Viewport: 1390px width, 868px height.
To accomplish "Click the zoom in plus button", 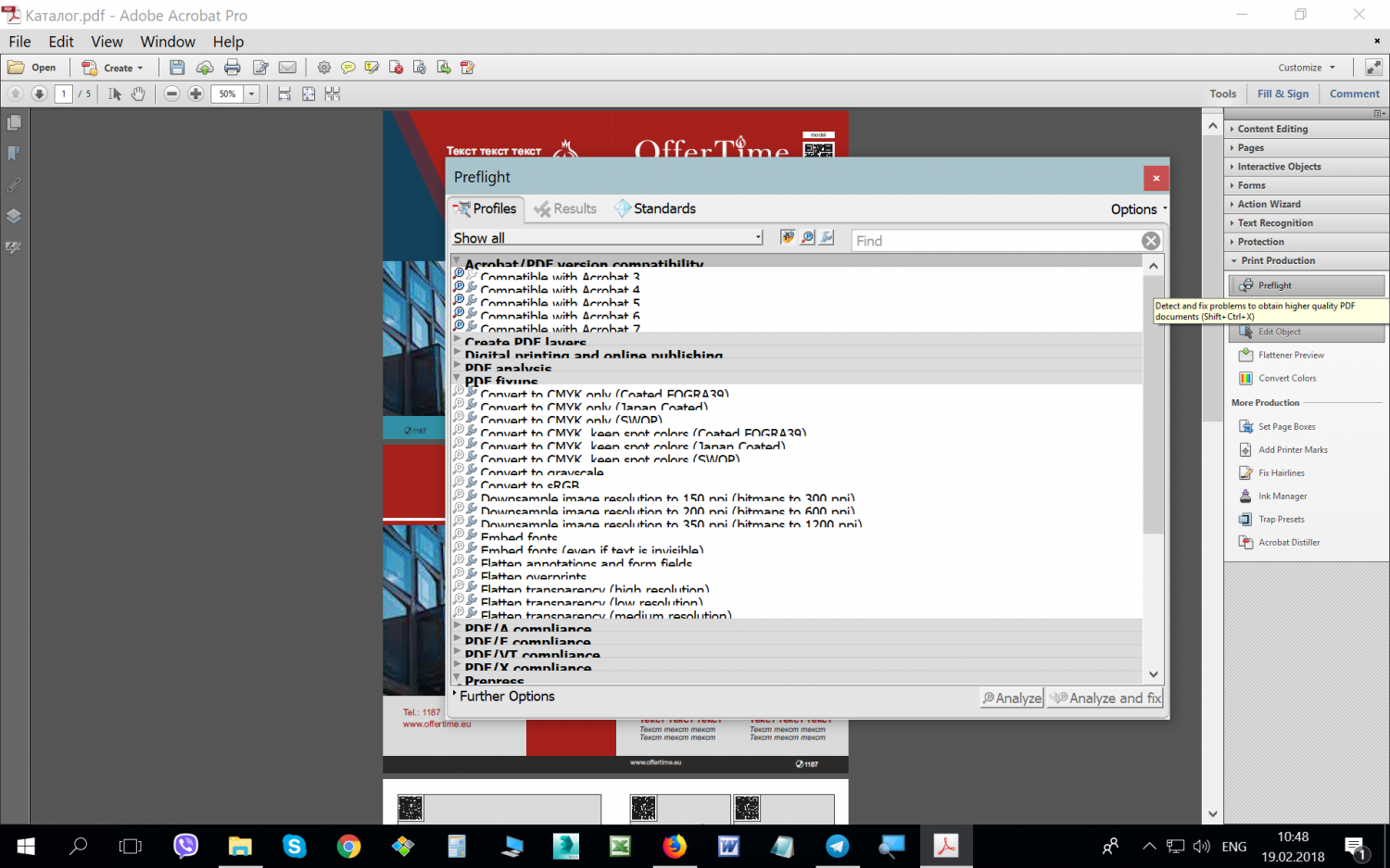I will (x=196, y=94).
